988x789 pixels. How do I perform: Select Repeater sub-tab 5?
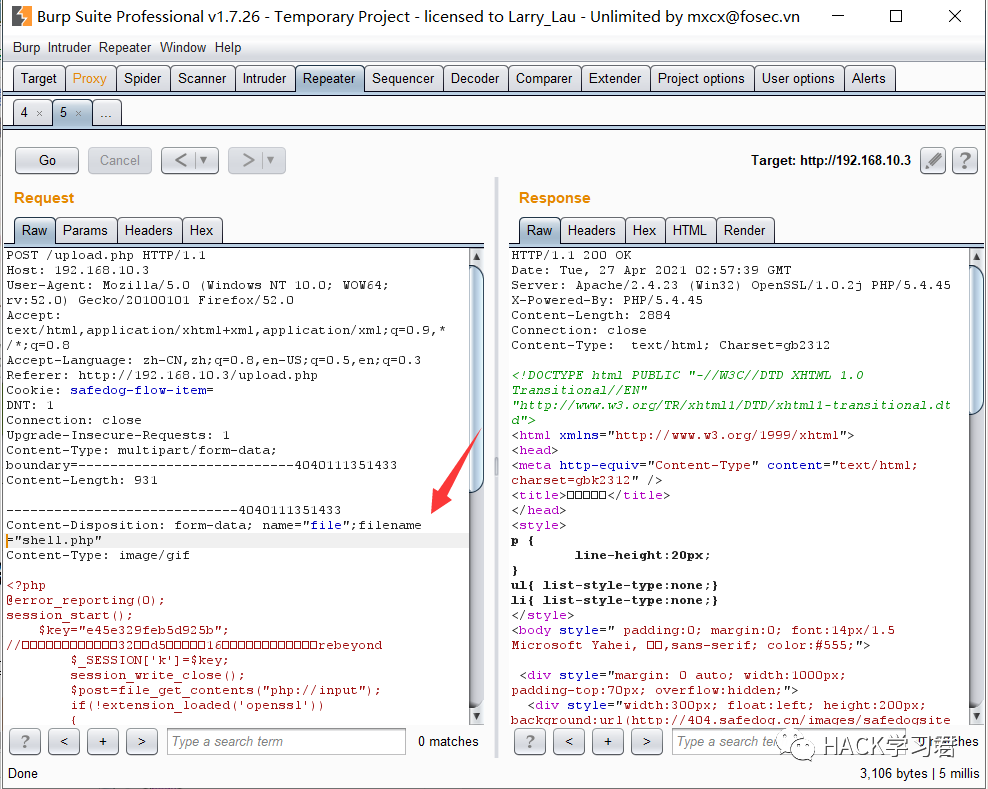(63, 113)
